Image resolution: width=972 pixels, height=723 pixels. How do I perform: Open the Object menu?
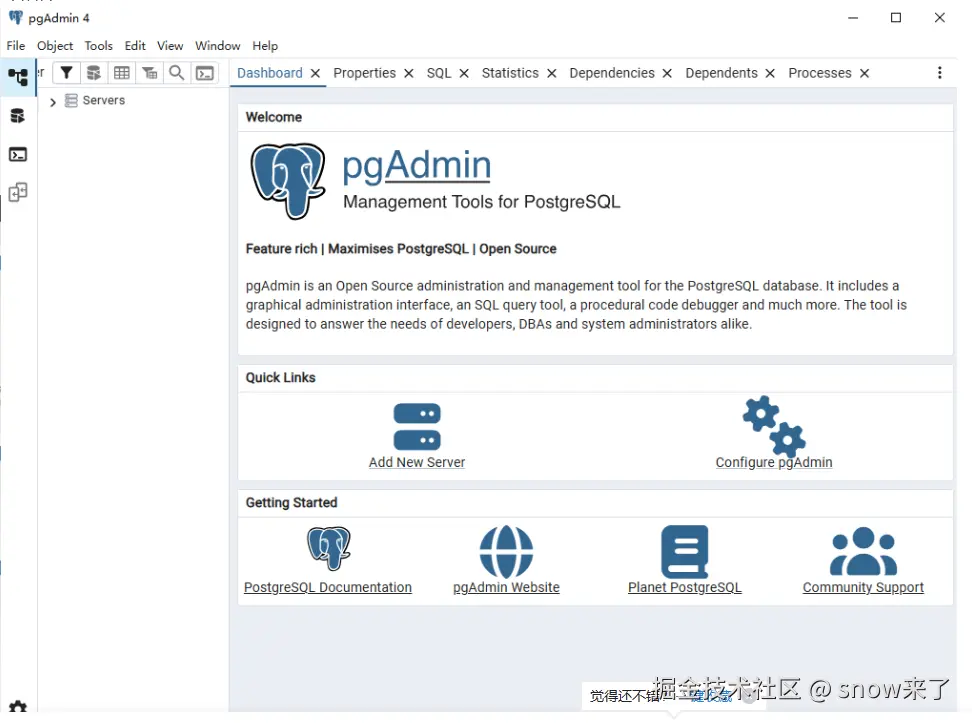click(x=55, y=46)
